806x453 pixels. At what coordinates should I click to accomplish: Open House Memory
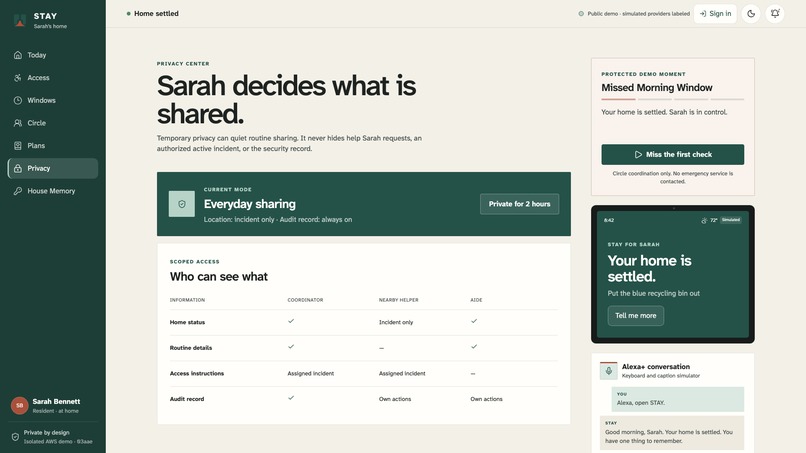[x=53, y=191]
